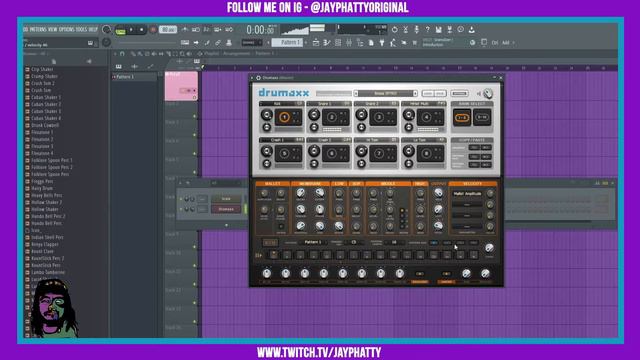Click the red Record button

[x=153, y=30]
